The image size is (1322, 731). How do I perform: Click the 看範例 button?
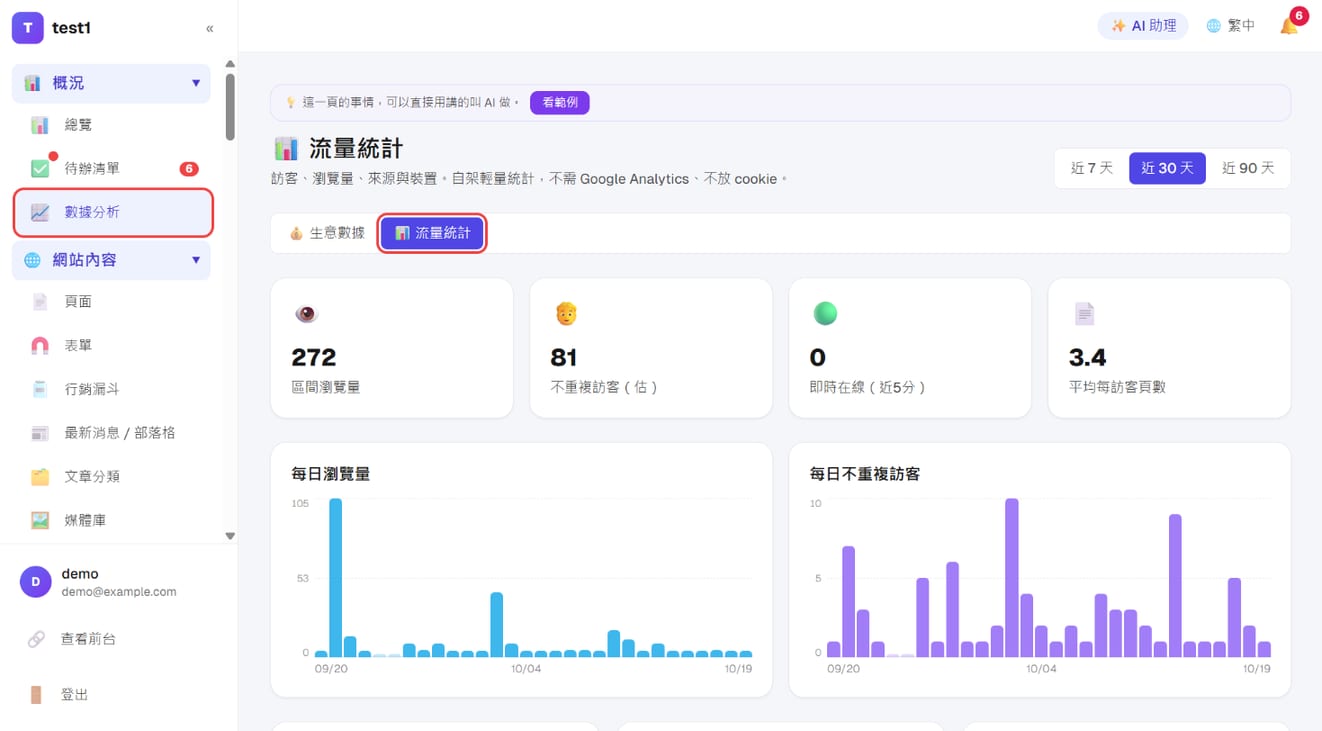pos(560,102)
